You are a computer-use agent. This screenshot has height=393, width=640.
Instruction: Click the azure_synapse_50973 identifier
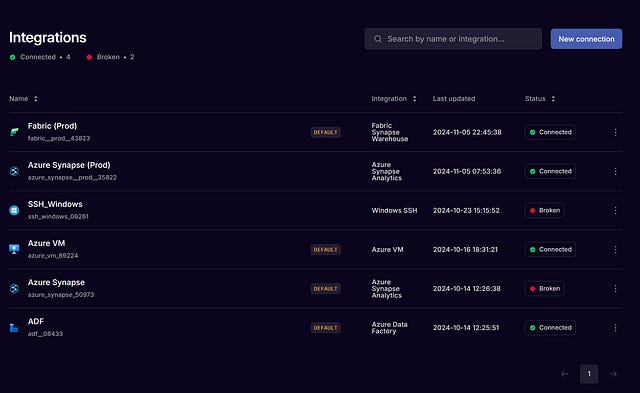(61, 295)
